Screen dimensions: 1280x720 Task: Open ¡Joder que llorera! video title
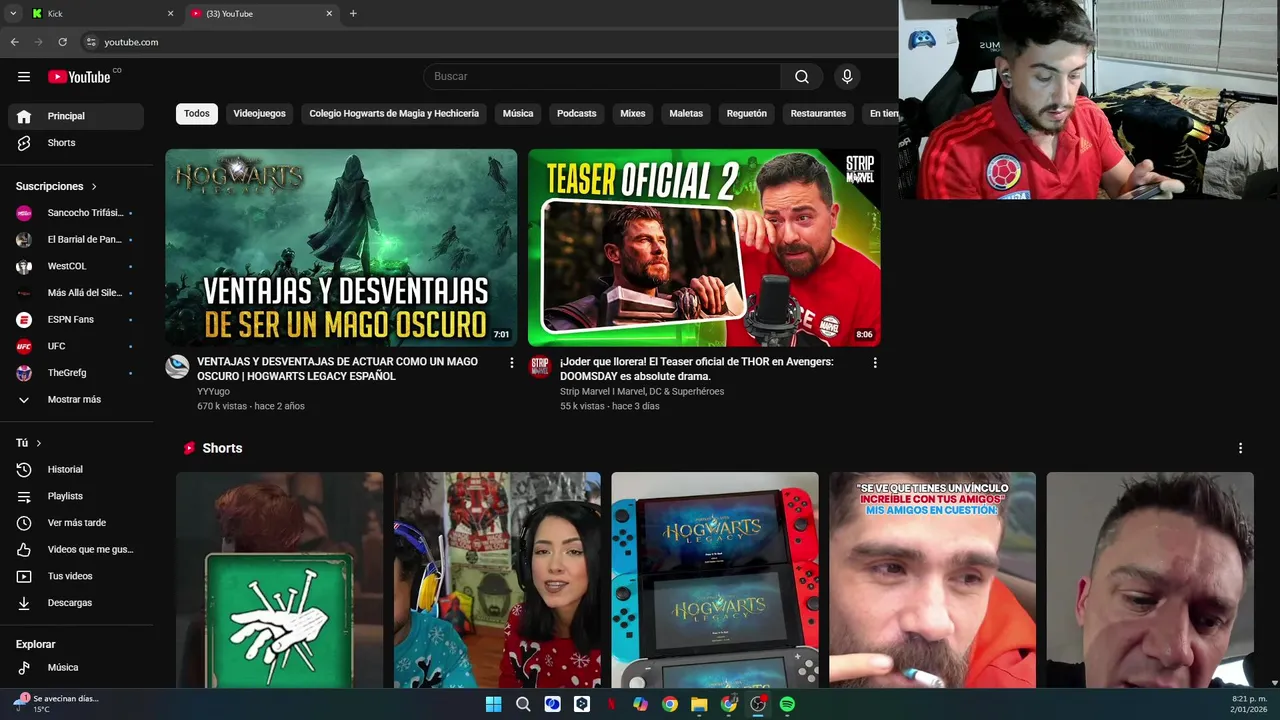tap(696, 369)
